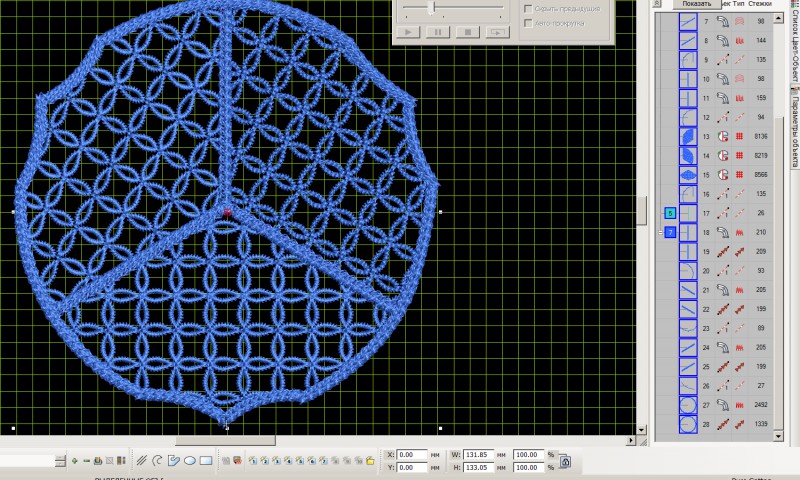Select the rectangle drawing tool
The width and height of the screenshot is (800, 480).
pos(206,461)
